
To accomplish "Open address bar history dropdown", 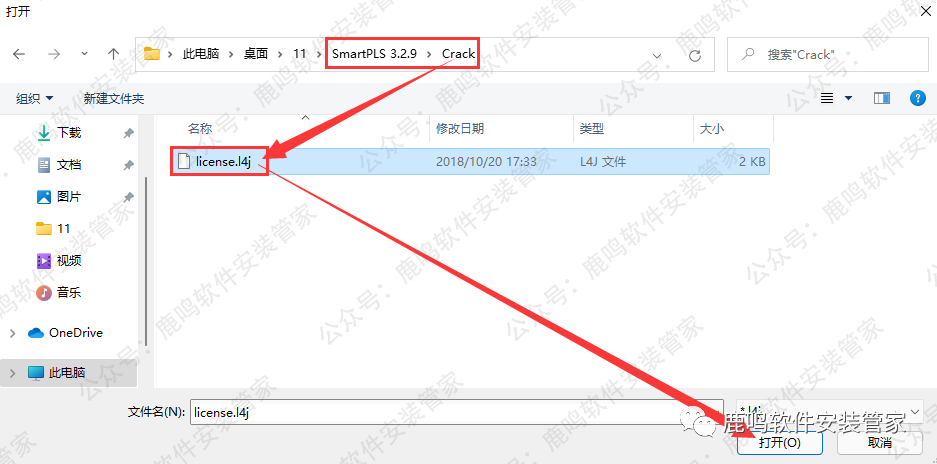I will click(657, 55).
